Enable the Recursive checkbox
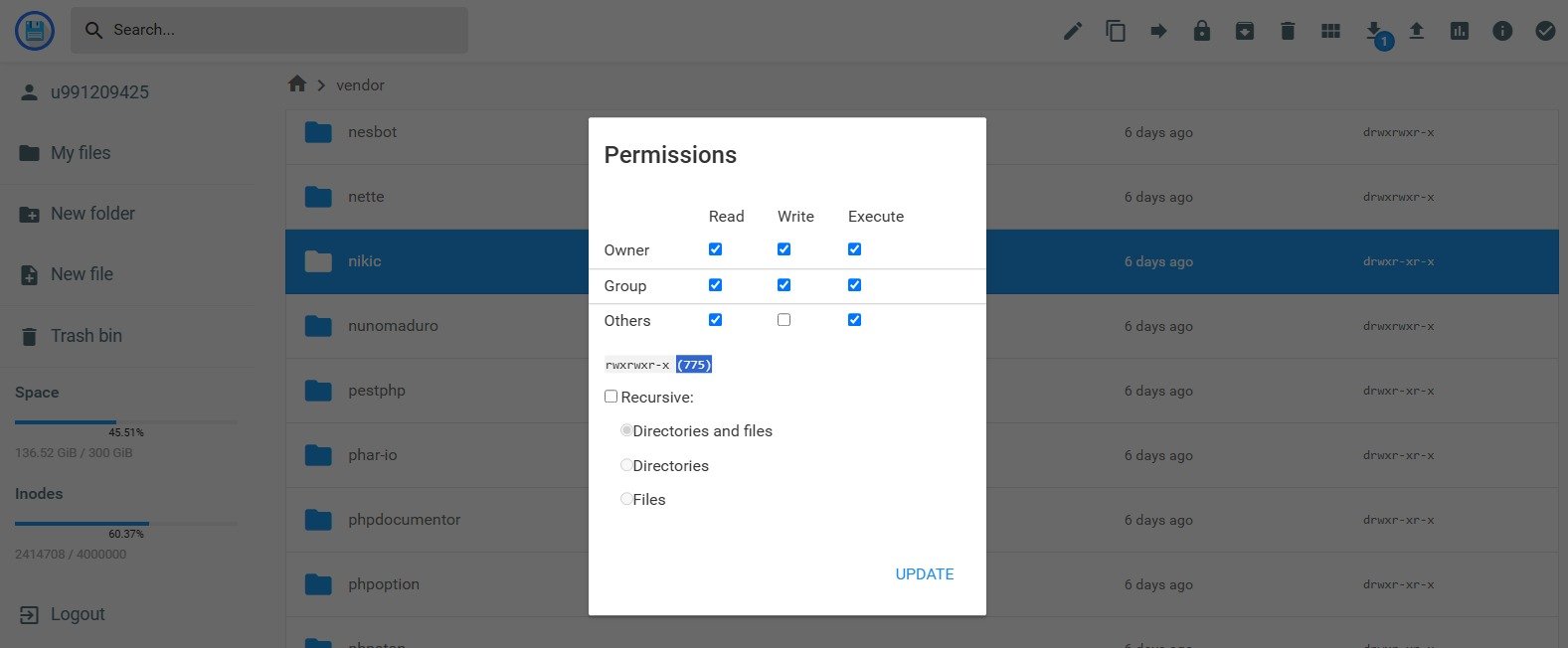Screen dimensions: 1568x648 coord(610,397)
